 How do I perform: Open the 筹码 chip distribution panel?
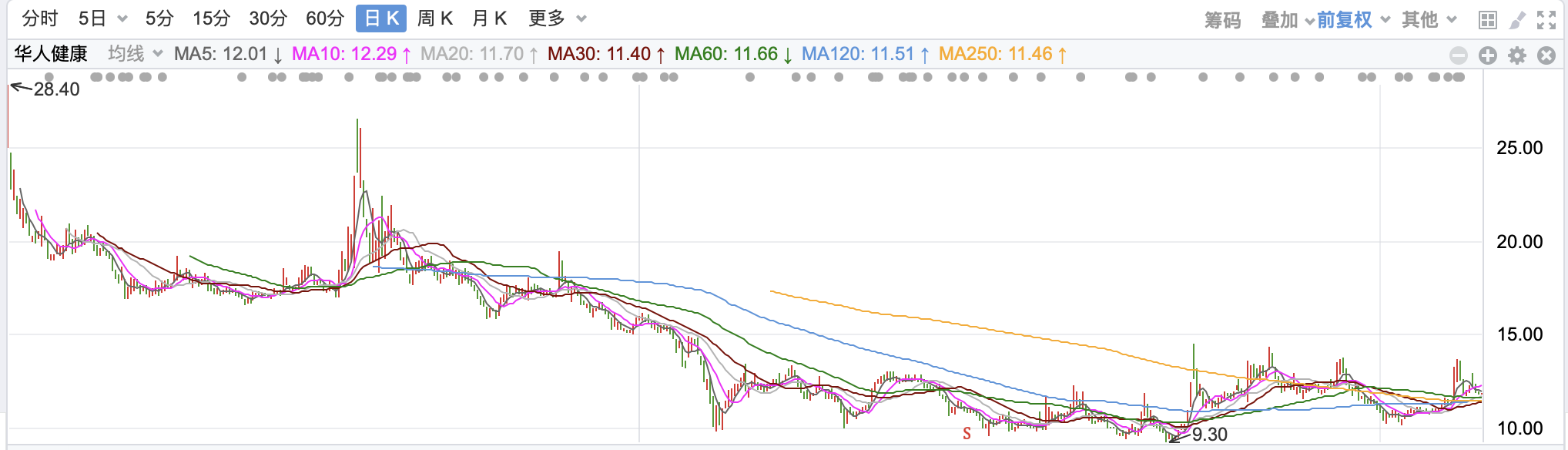tap(1223, 20)
